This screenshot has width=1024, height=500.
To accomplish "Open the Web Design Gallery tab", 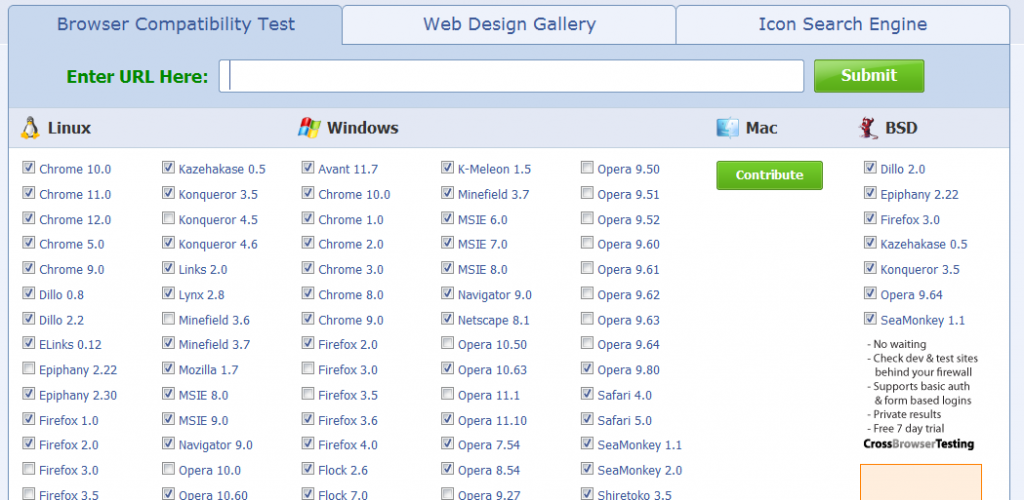I will pos(509,25).
